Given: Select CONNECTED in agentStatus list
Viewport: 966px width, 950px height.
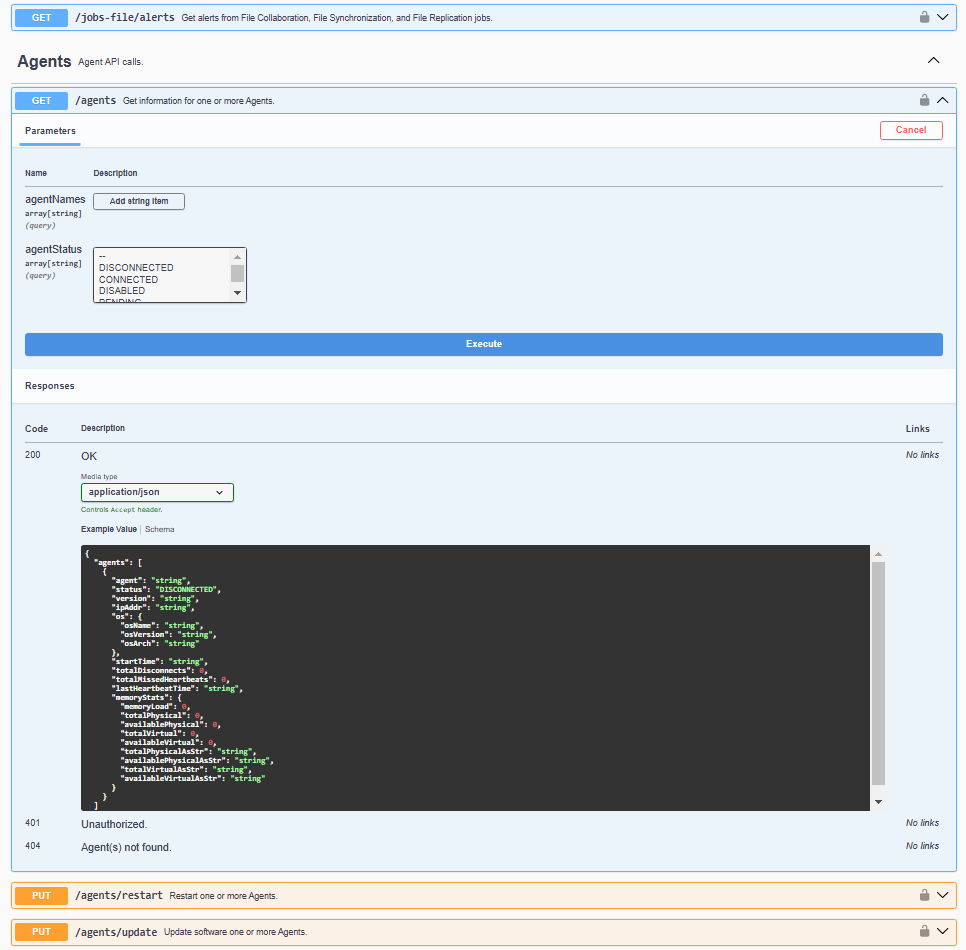Looking at the screenshot, I should click(128, 280).
